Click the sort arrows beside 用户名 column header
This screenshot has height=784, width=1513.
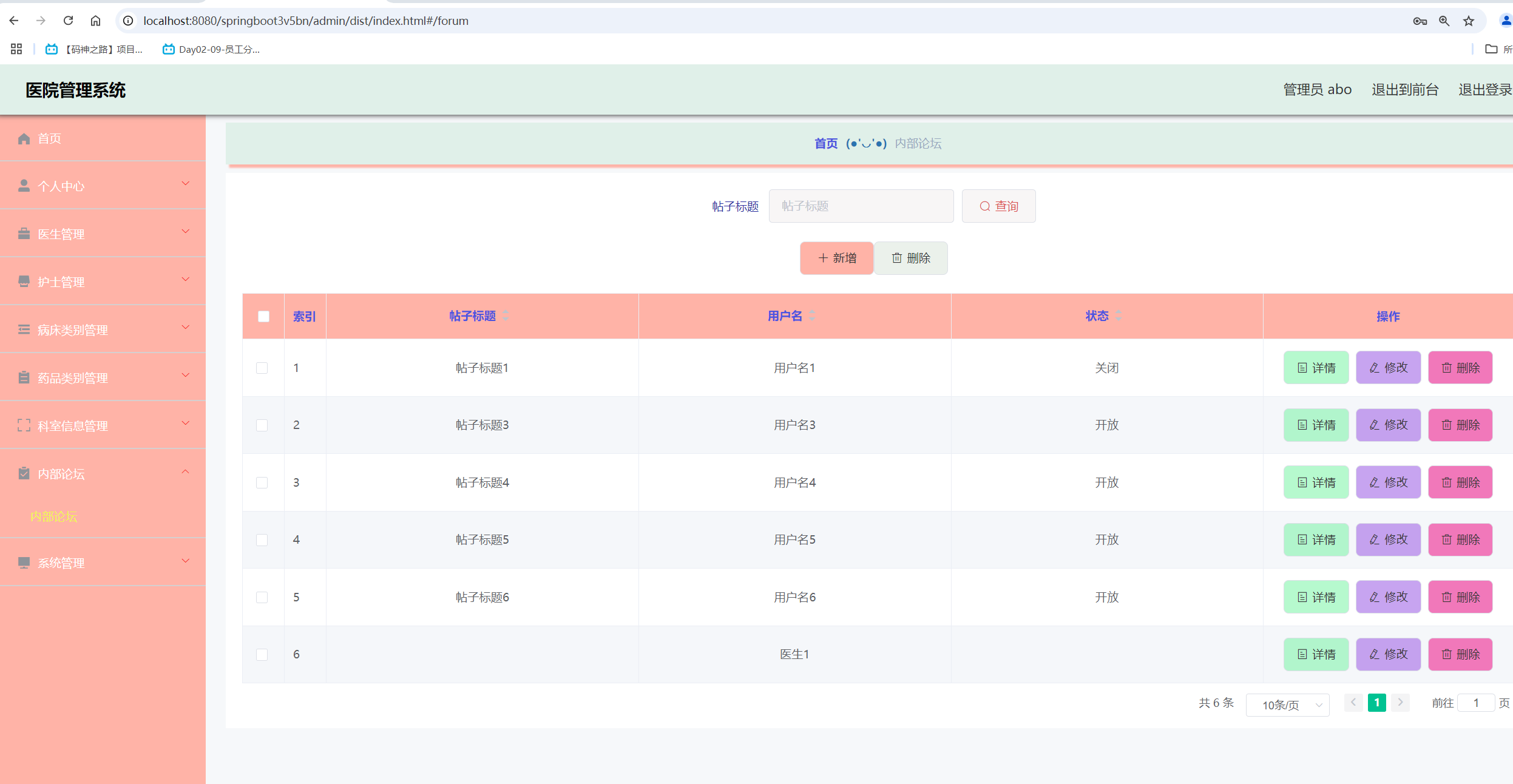(812, 316)
